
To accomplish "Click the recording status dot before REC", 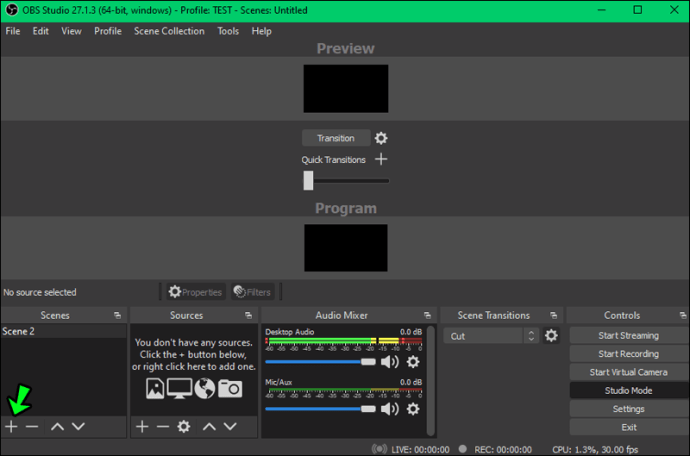I will [x=462, y=449].
